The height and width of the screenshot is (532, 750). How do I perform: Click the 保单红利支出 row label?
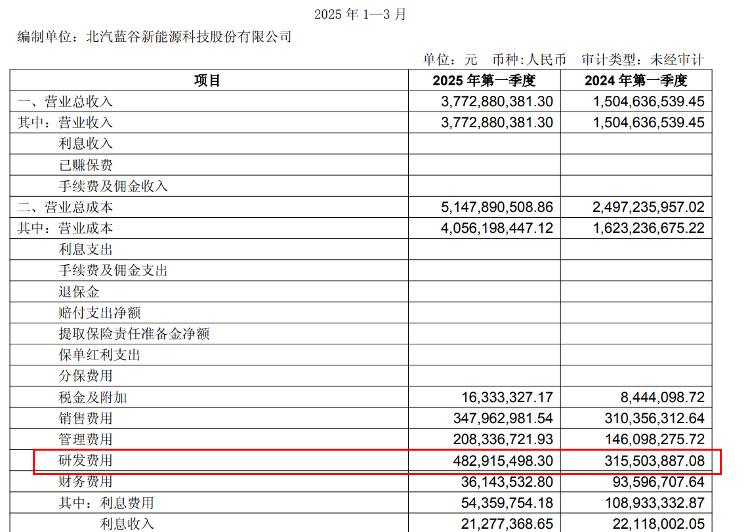tap(99, 355)
